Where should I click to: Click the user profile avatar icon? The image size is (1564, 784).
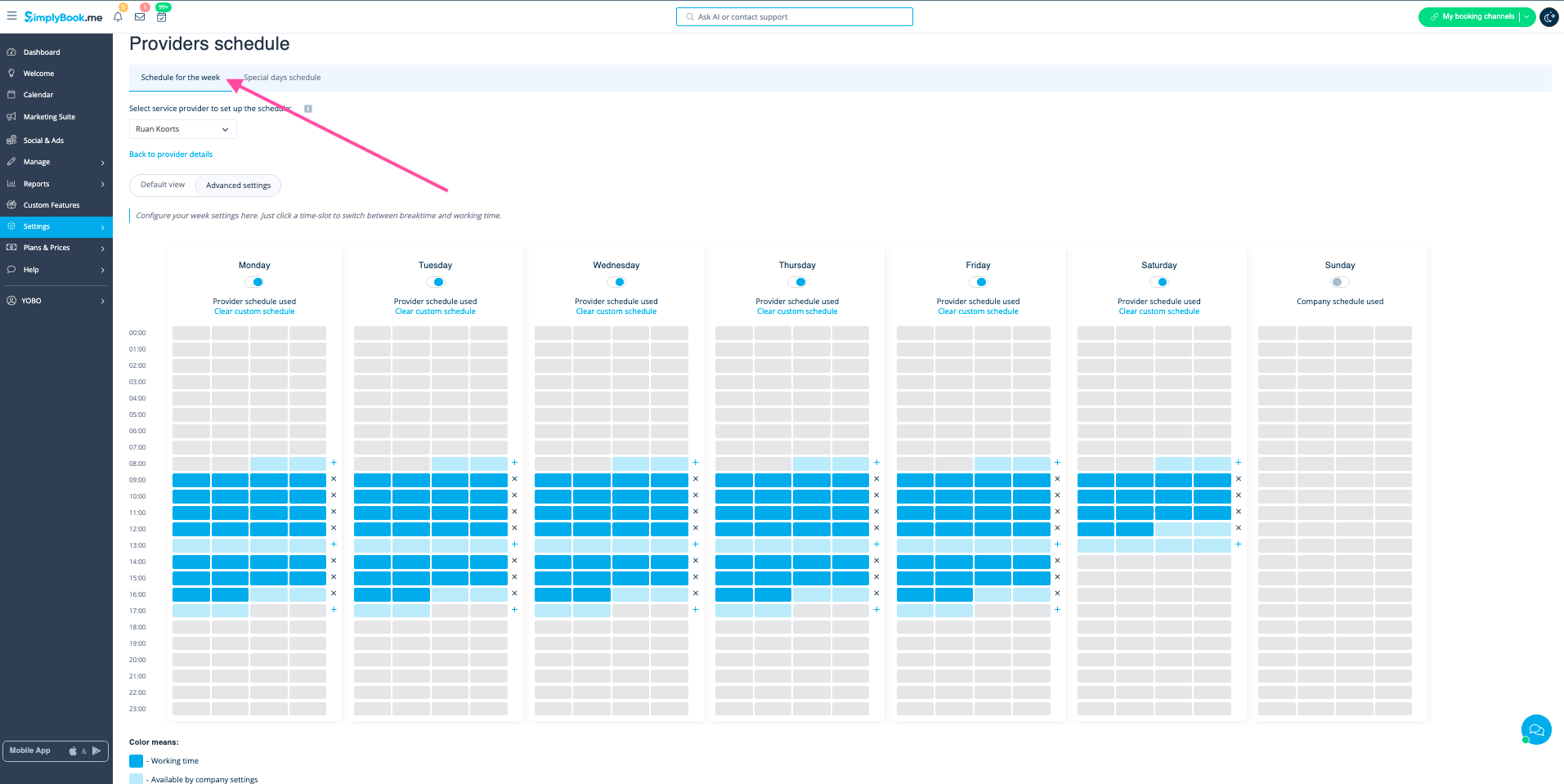tap(1548, 17)
